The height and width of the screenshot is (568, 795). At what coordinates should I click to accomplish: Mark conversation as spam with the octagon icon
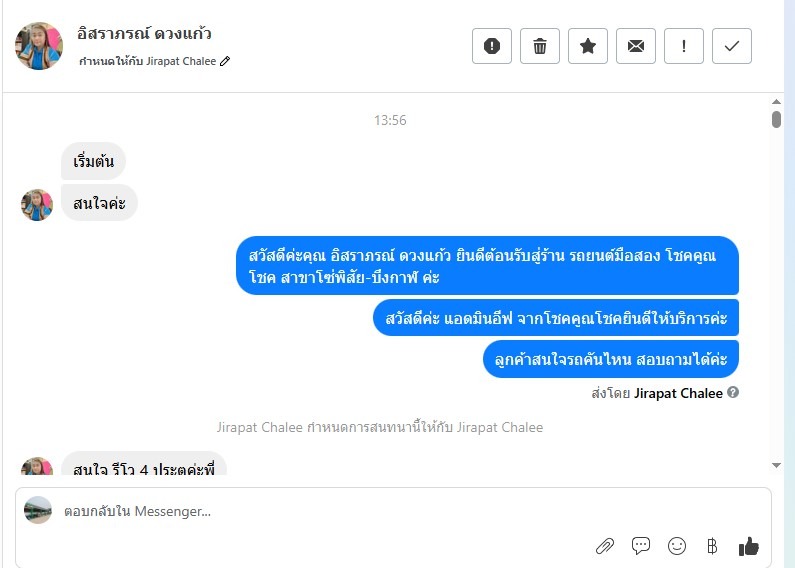(x=491, y=46)
